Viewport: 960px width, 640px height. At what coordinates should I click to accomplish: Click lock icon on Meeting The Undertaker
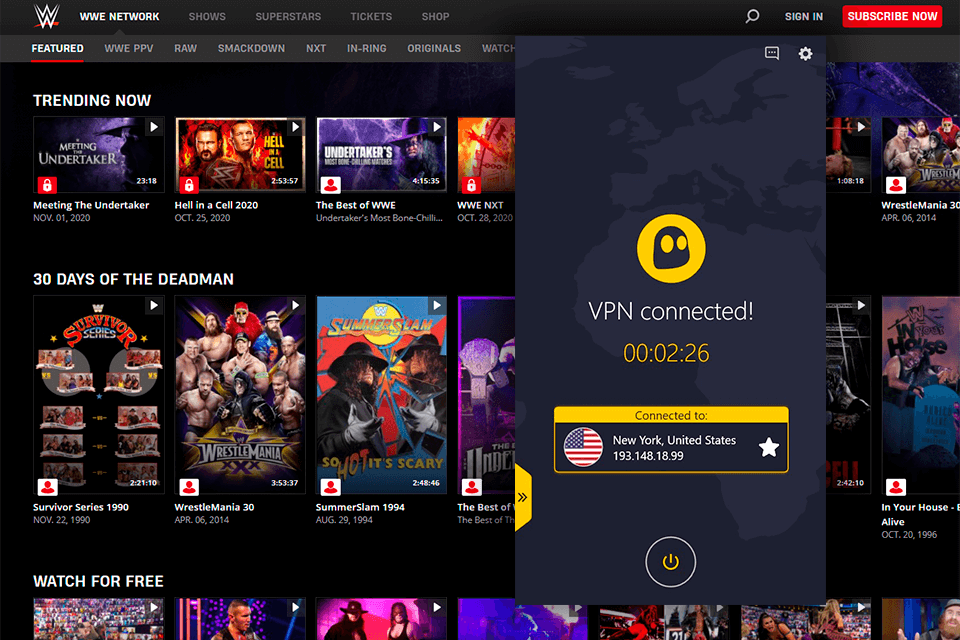point(47,184)
